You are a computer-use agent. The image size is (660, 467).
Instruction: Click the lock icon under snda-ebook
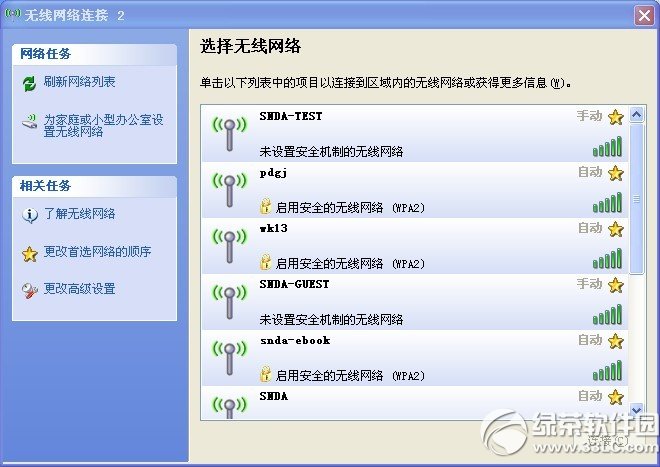tap(265, 374)
